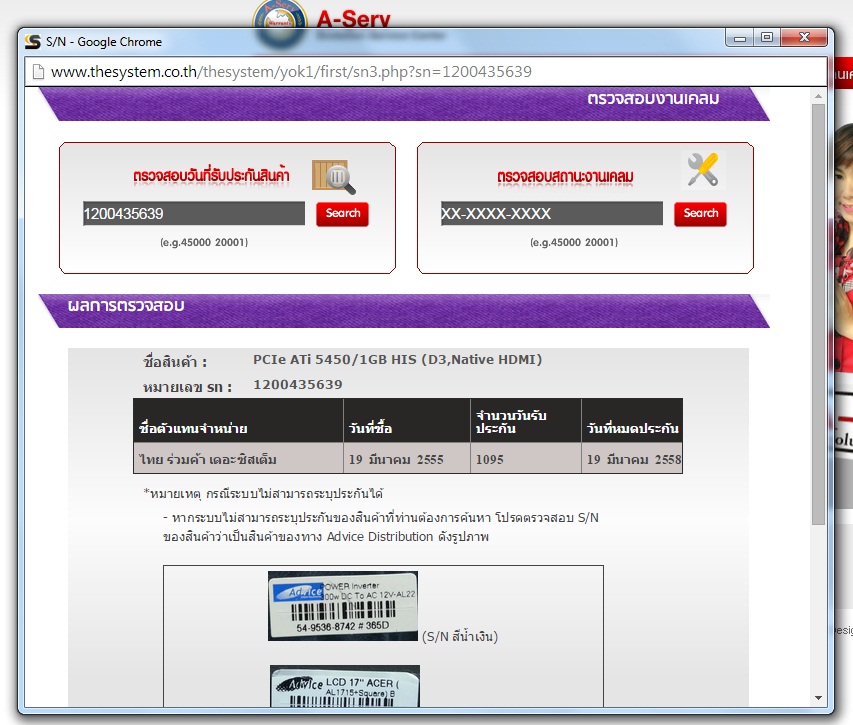This screenshot has height=725, width=853.
Task: Click the vertical scrollbar thumb
Action: 818,314
